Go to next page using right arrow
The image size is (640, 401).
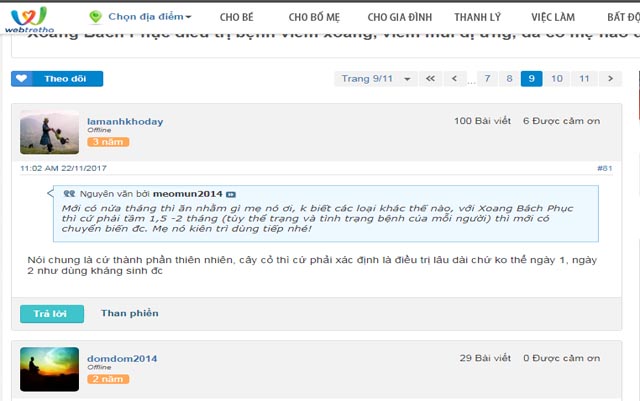coord(610,78)
